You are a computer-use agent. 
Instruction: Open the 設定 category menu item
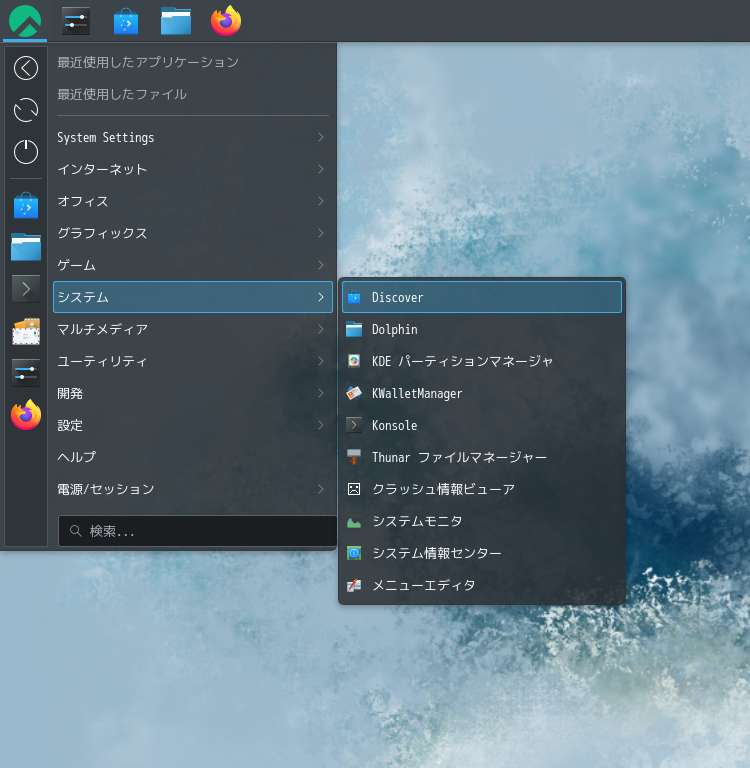[193, 425]
